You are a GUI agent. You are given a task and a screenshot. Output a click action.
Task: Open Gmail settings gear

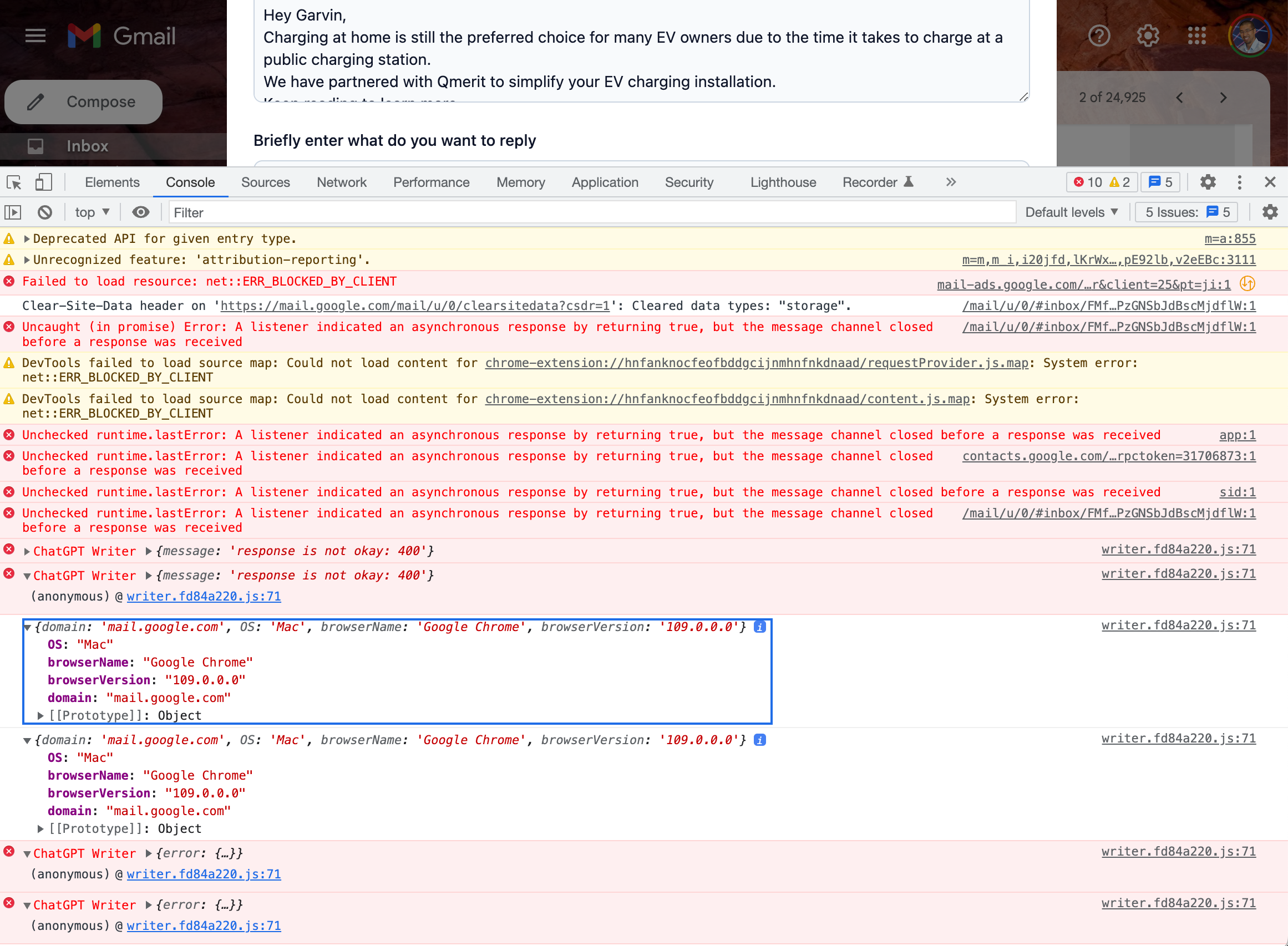1147,35
